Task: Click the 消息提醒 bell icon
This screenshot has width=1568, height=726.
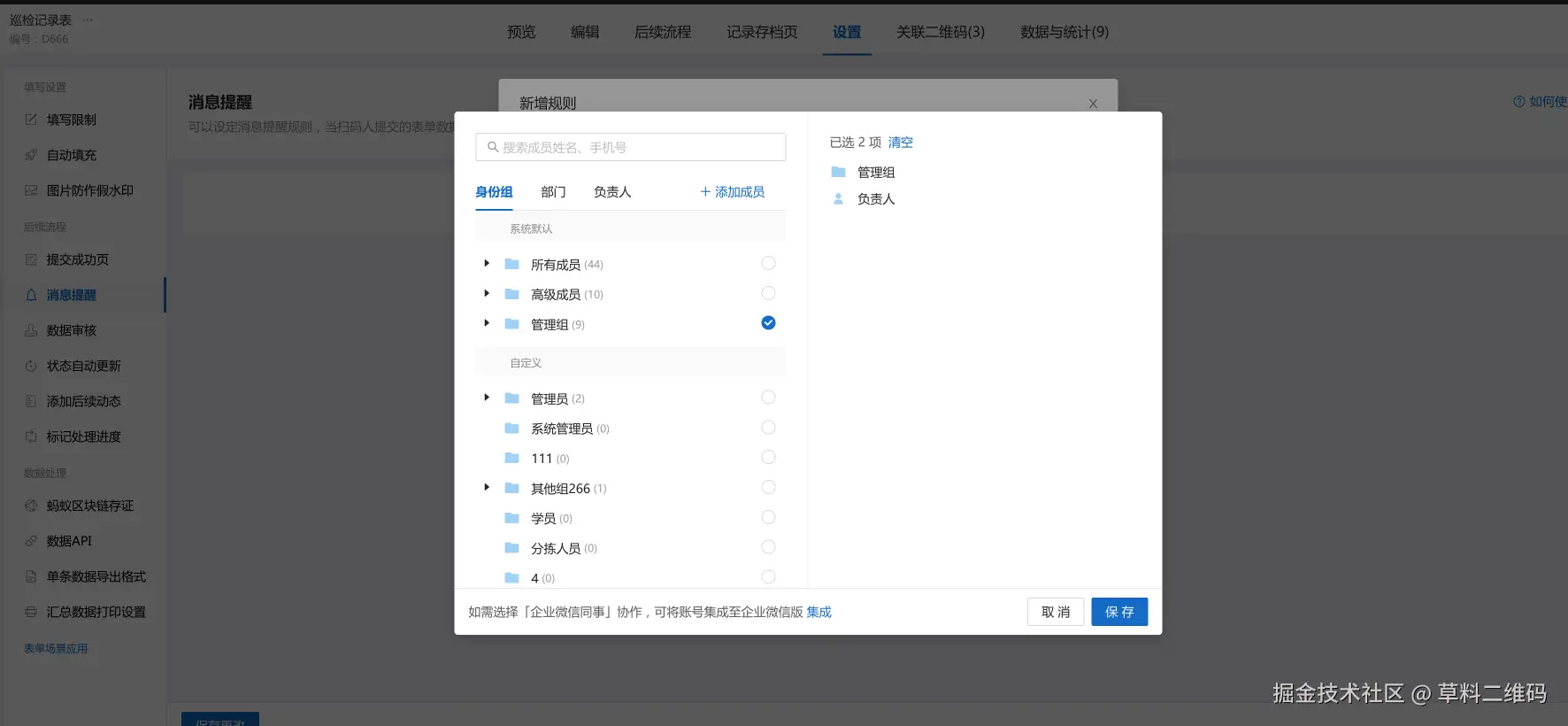Action: [31, 295]
